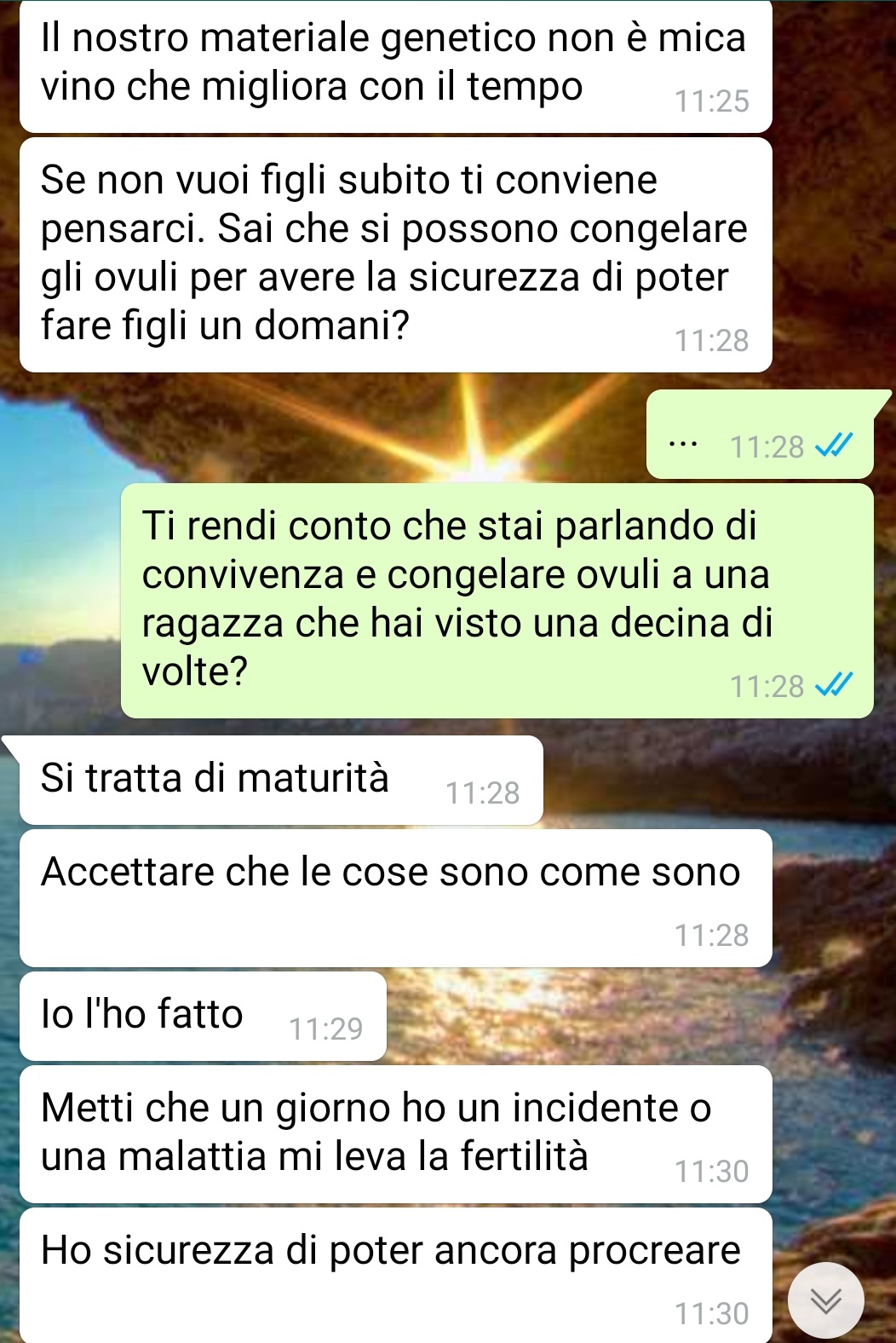Screen dimensions: 896x1343
Task: Tap the 11:29 timestamp beside 'Io l'ho fatto'
Action: point(326,1029)
